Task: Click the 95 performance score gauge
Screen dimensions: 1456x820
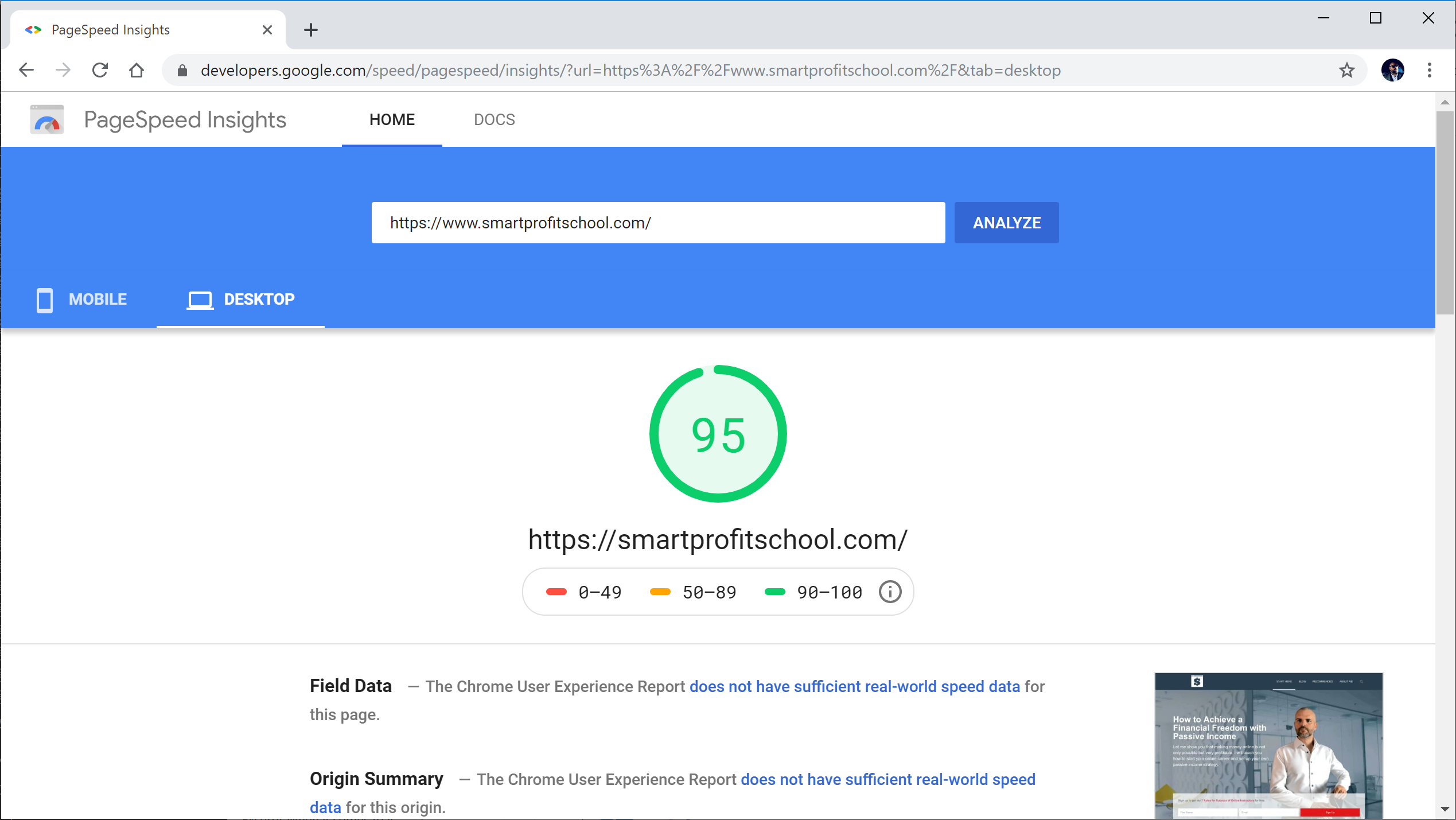Action: point(718,434)
